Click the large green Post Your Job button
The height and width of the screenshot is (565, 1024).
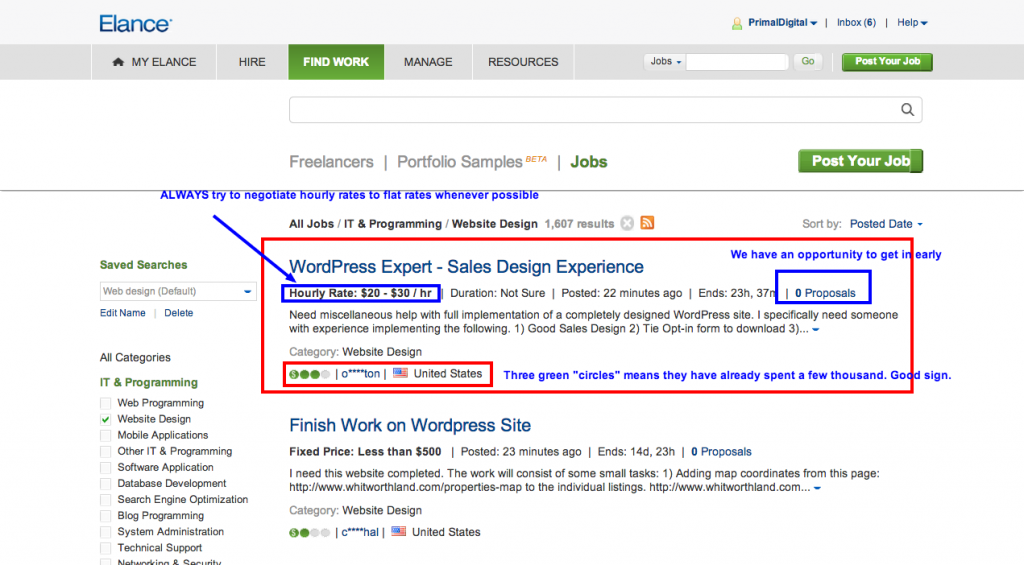coord(860,161)
